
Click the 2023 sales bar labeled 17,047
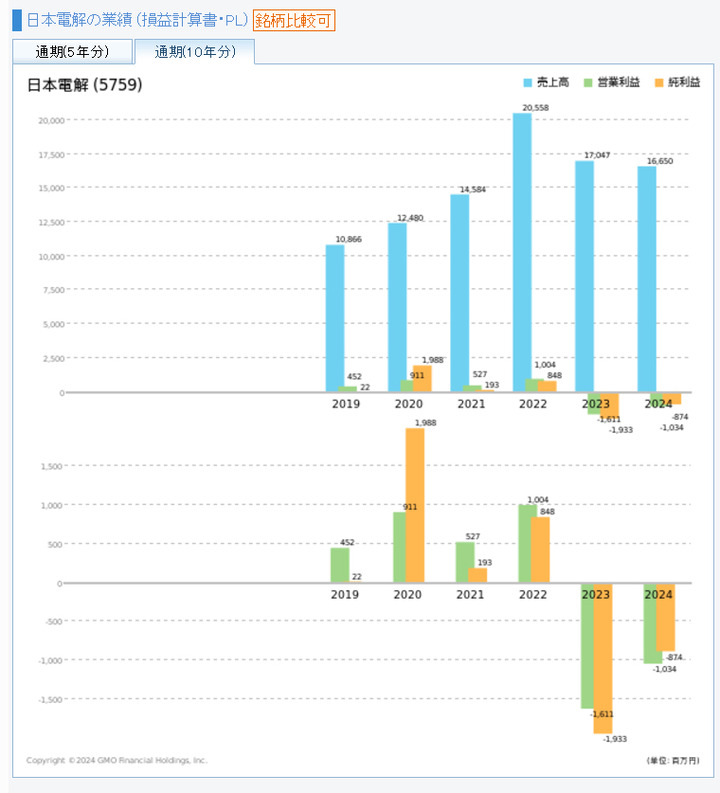click(x=584, y=276)
